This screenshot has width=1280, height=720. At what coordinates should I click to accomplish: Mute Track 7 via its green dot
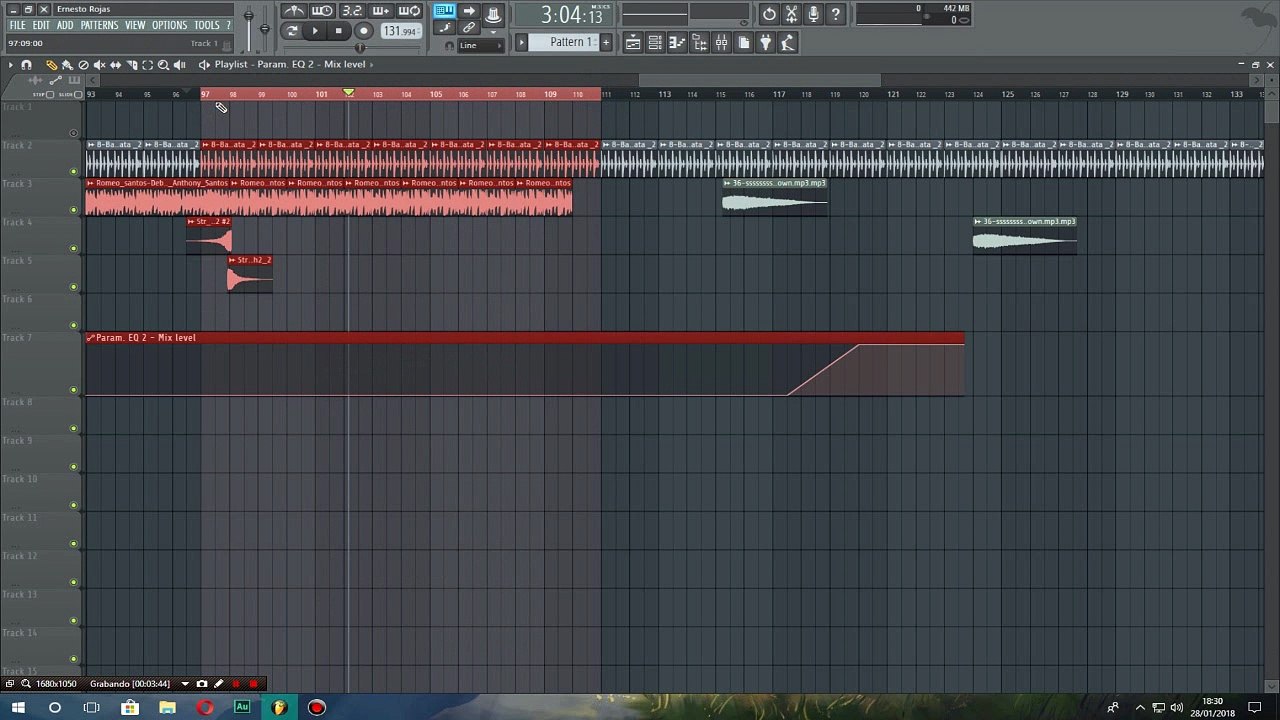(73, 389)
